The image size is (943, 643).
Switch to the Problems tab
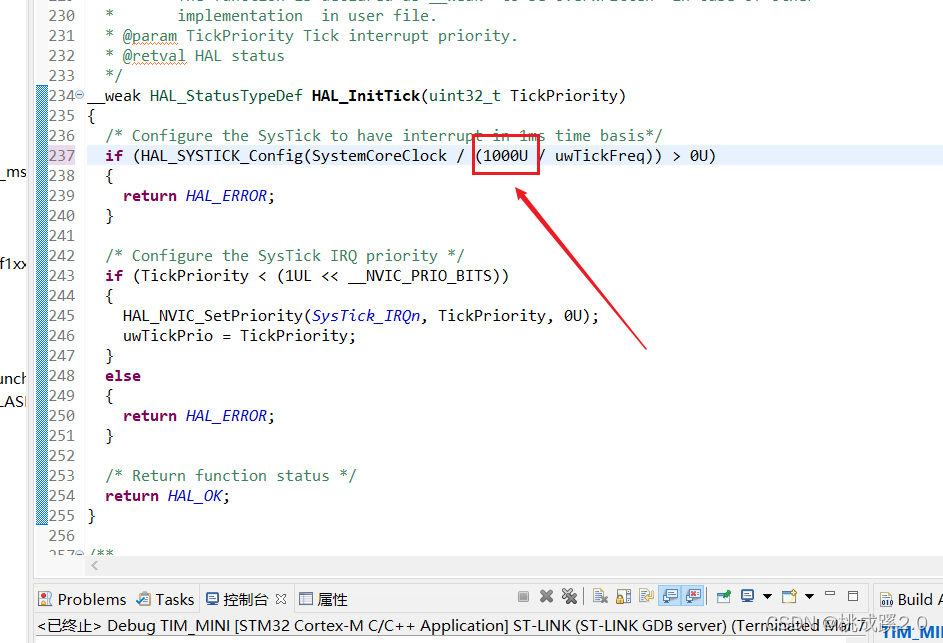tap(82, 599)
